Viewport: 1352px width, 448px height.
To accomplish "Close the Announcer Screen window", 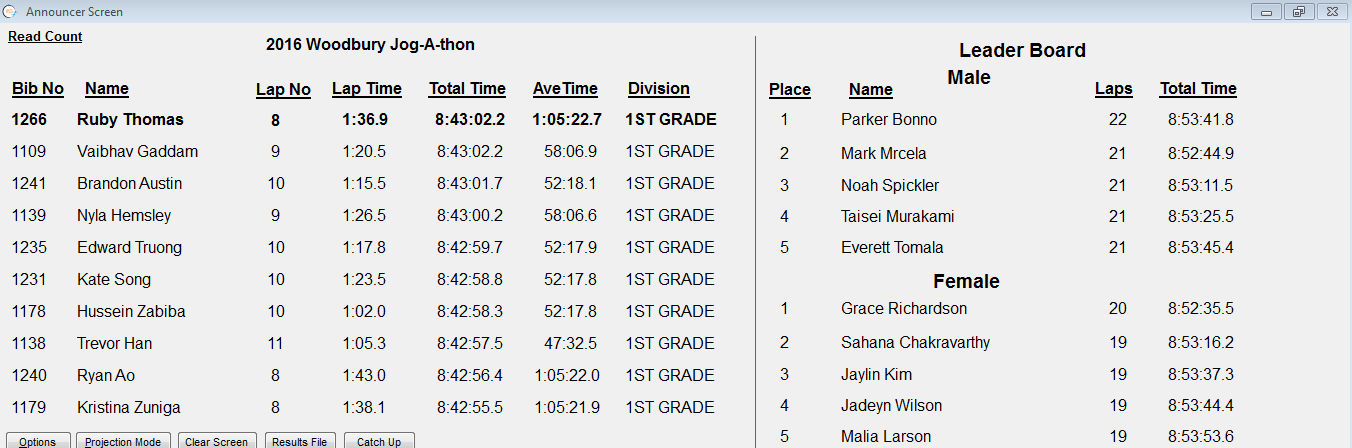I will (1331, 11).
